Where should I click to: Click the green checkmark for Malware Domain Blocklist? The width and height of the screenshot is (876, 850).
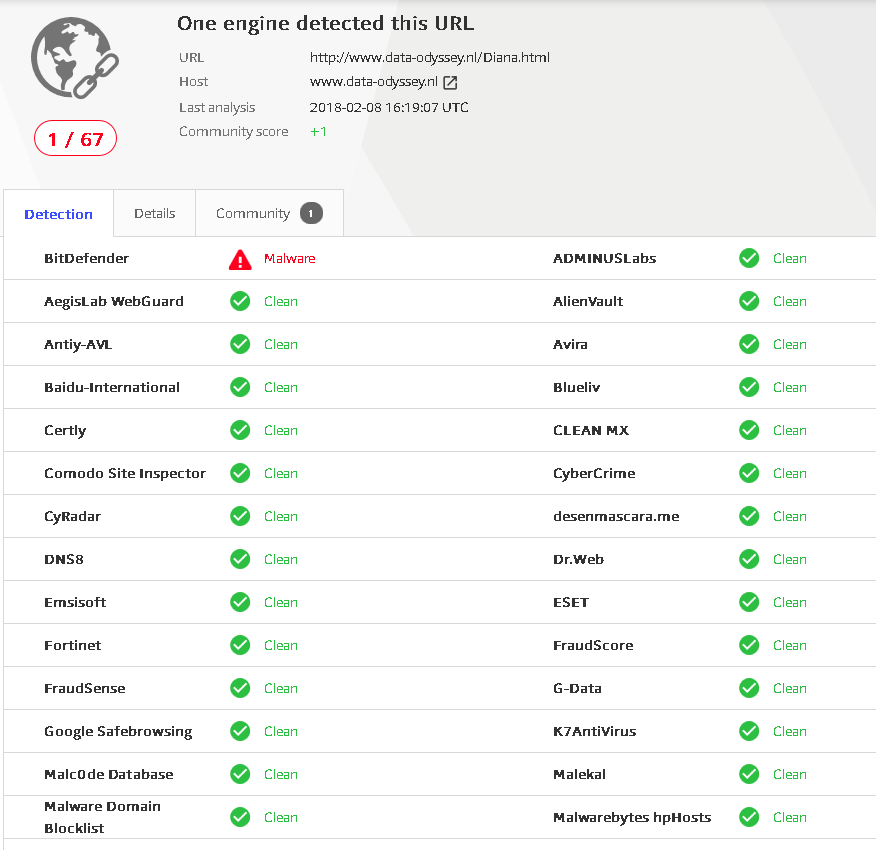click(240, 818)
